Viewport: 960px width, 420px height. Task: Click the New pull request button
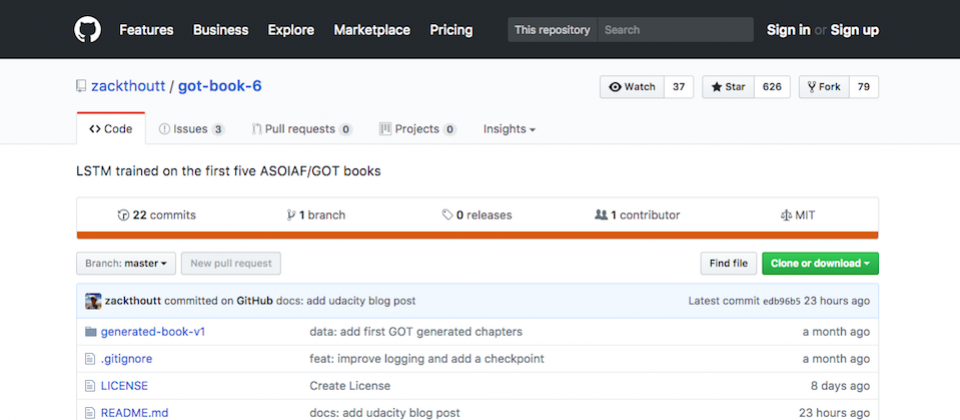tap(231, 263)
